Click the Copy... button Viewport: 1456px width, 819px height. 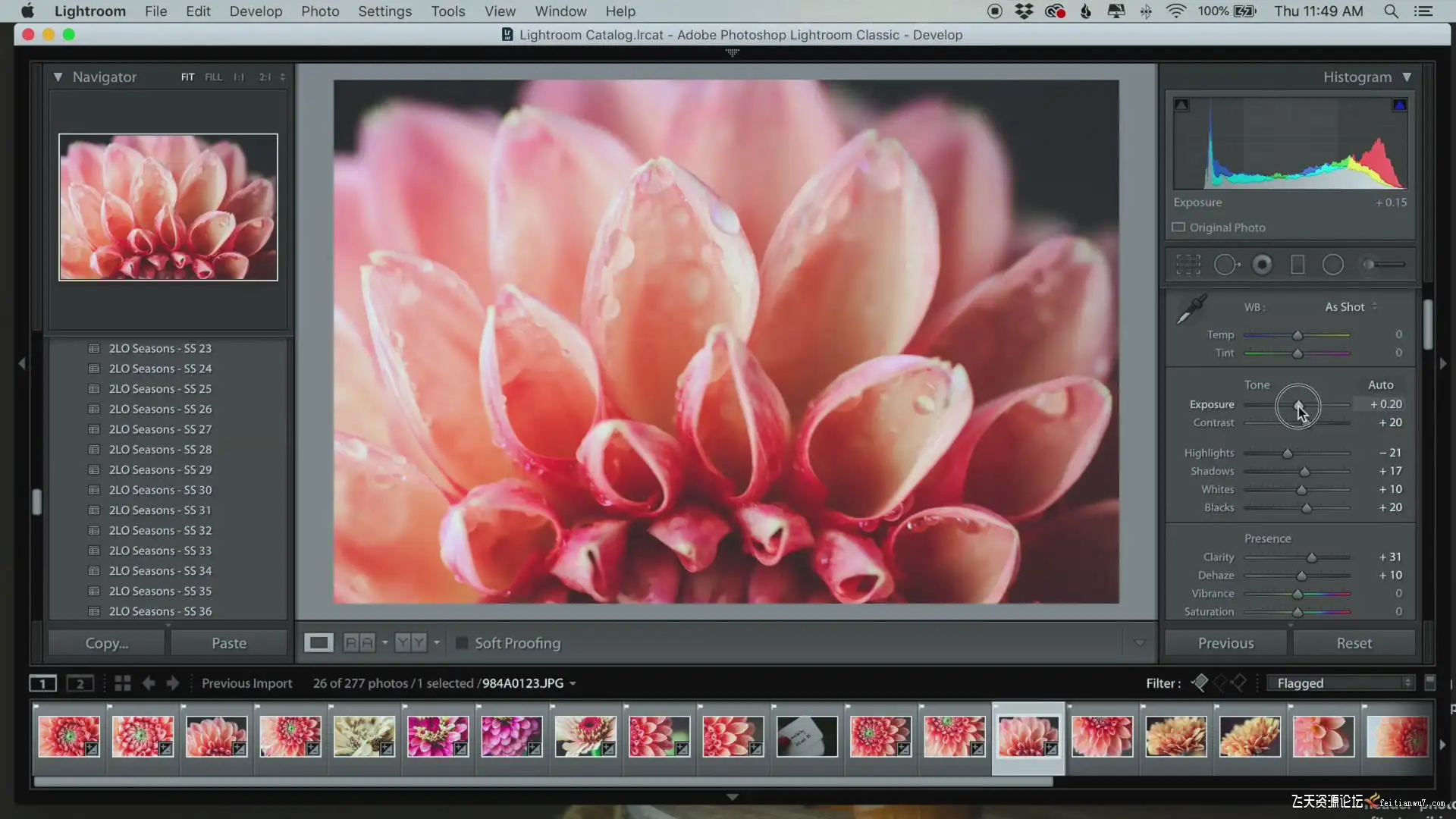point(106,643)
